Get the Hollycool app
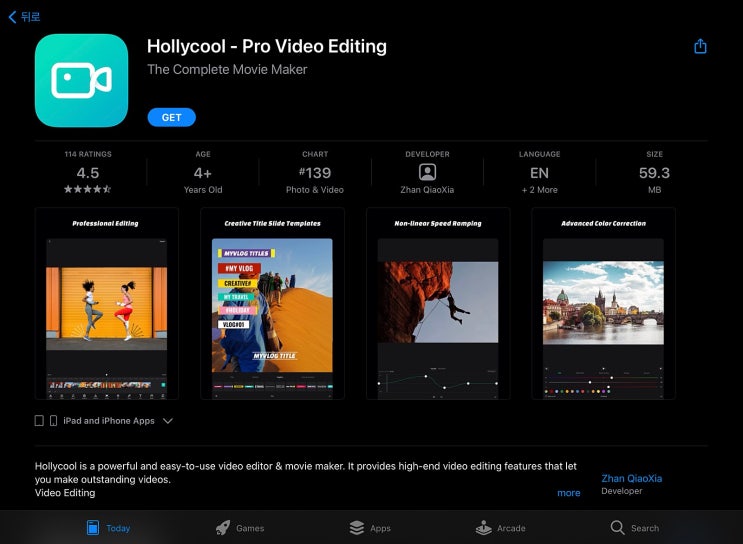 coord(172,118)
